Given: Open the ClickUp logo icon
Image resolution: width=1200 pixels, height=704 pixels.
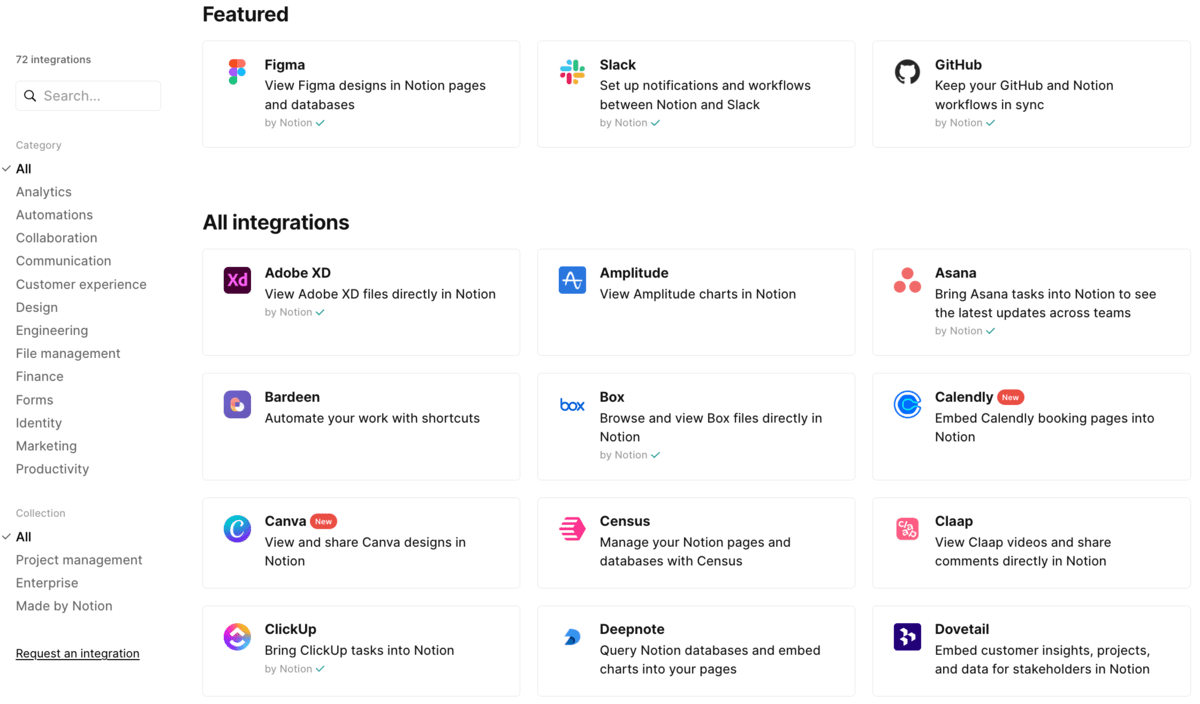Looking at the screenshot, I should pos(237,636).
